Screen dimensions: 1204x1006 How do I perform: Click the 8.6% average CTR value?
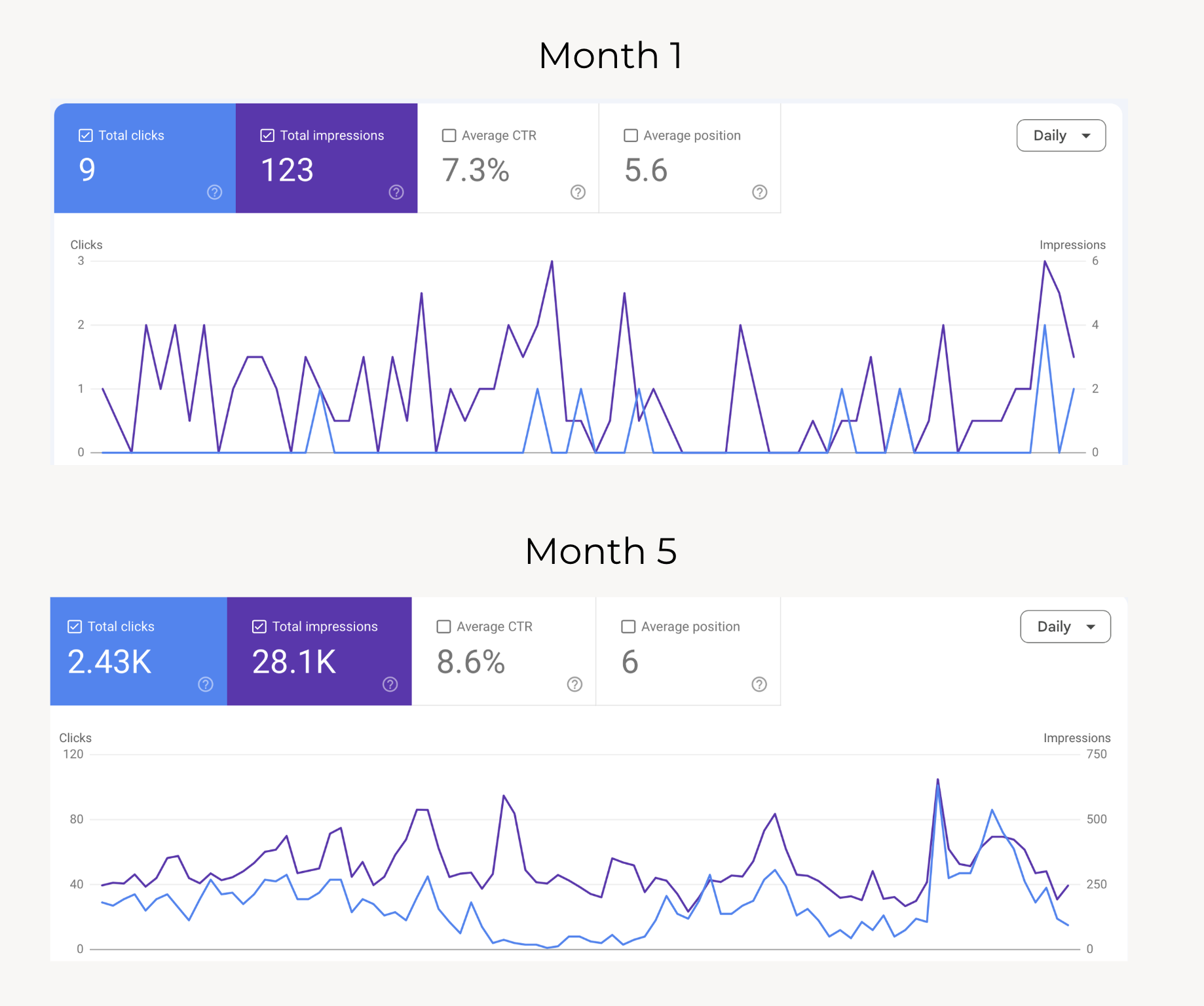point(471,661)
